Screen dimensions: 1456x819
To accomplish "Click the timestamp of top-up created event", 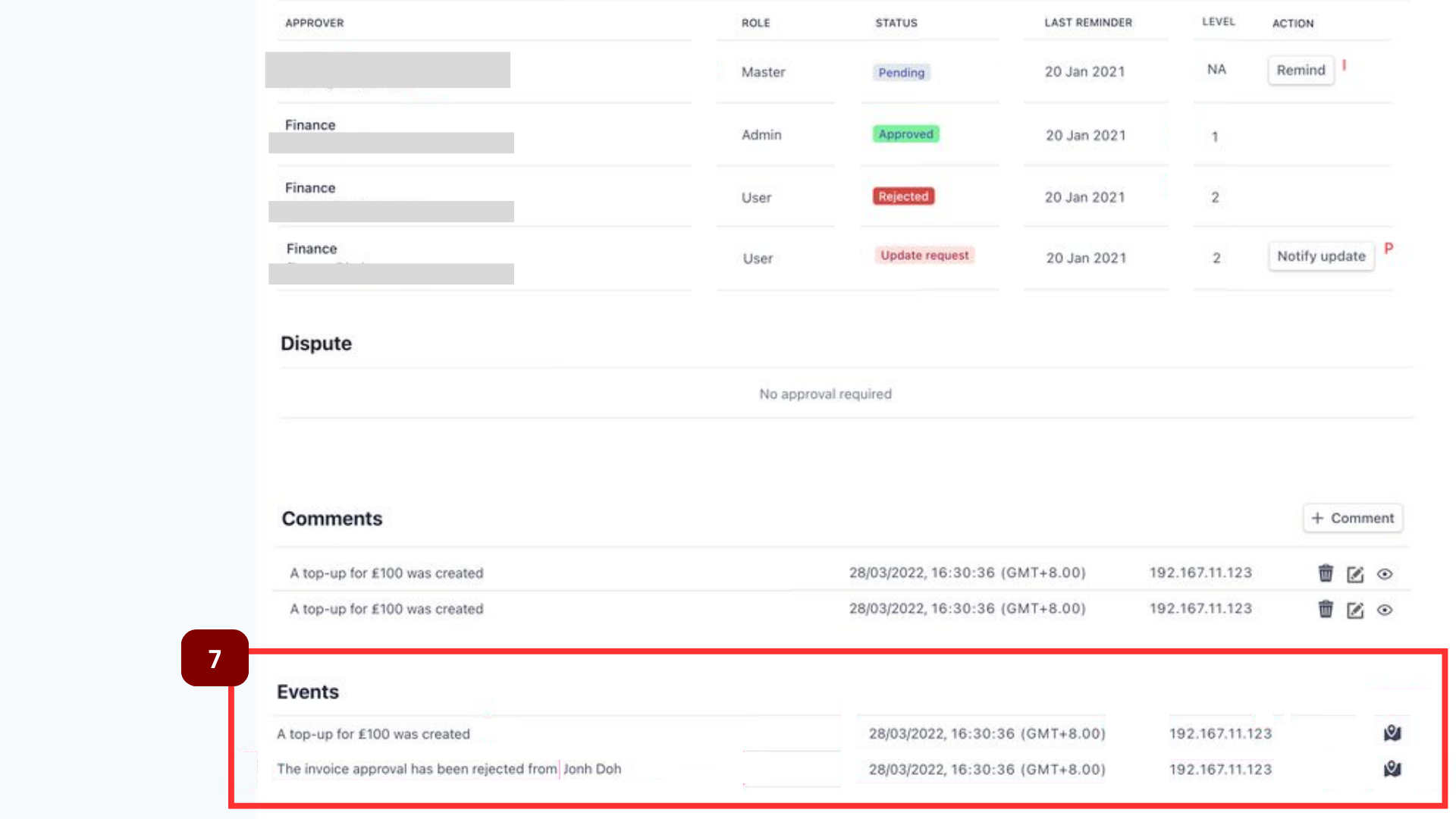I will pos(987,734).
